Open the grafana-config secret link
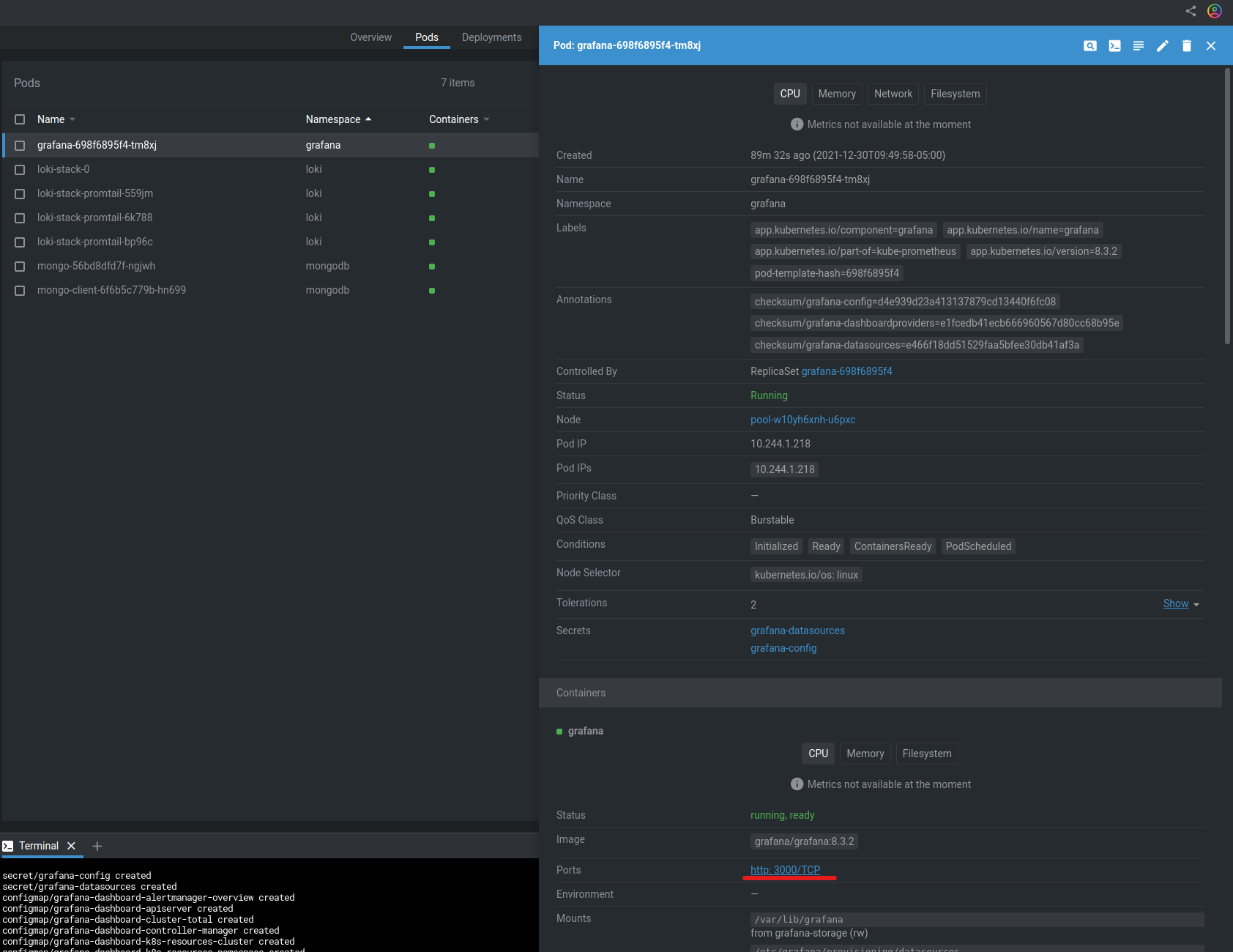This screenshot has height=952, width=1233. click(x=783, y=648)
